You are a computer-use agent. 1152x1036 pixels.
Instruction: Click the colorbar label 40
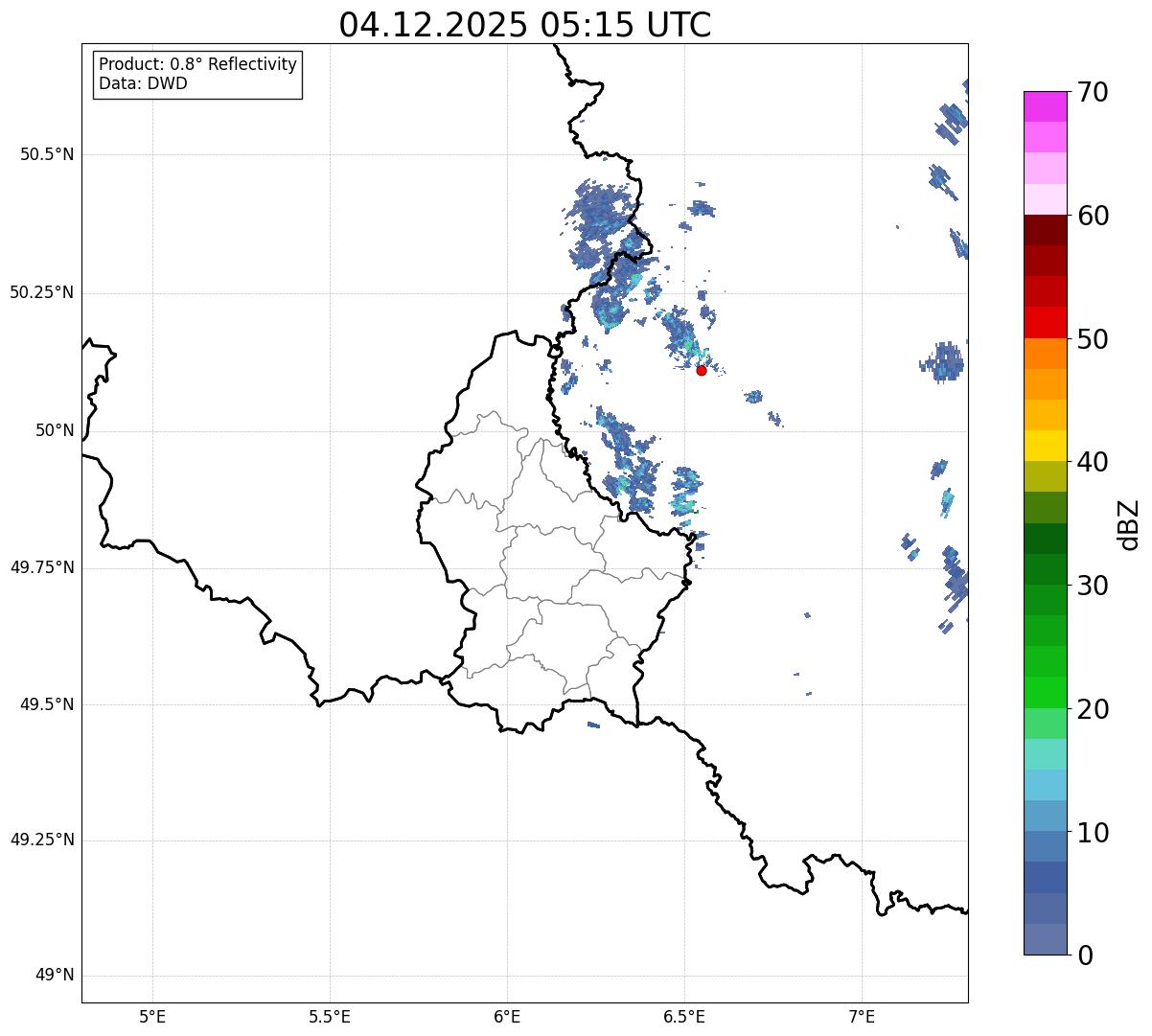click(1093, 462)
